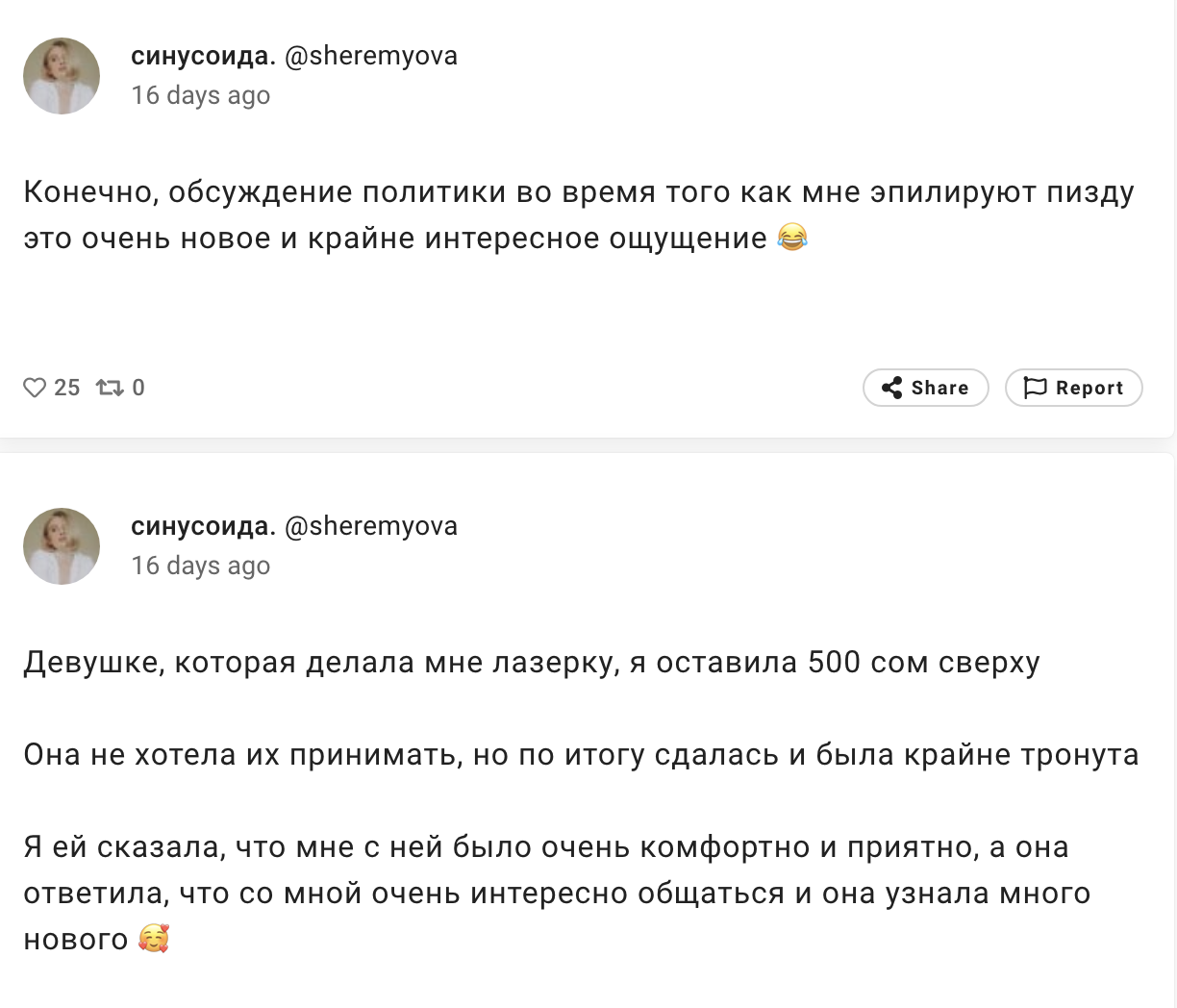Open @sheremyova handle in the second post
1177x1008 pixels.
click(371, 526)
